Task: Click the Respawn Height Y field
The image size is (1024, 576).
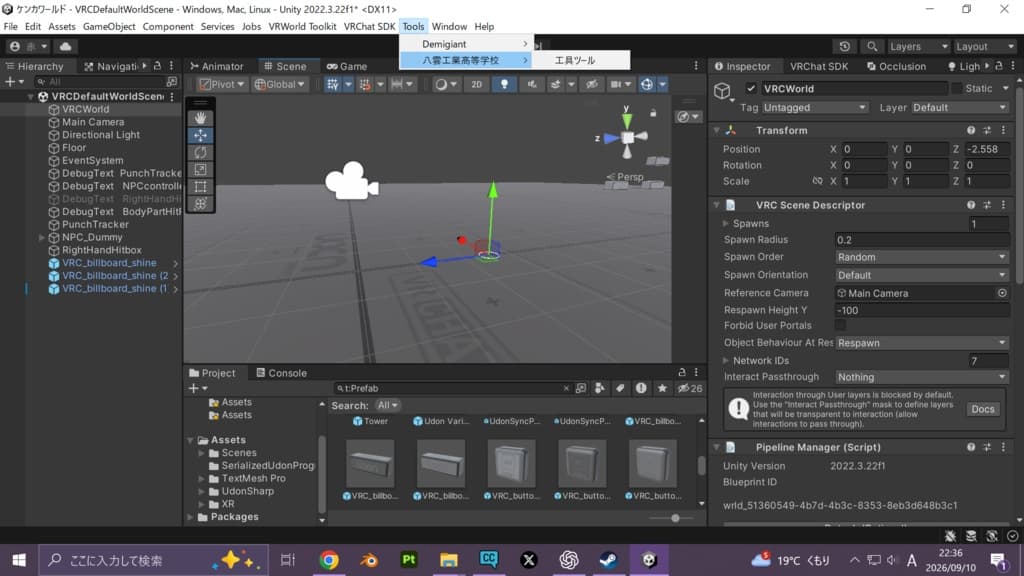Action: [921, 310]
